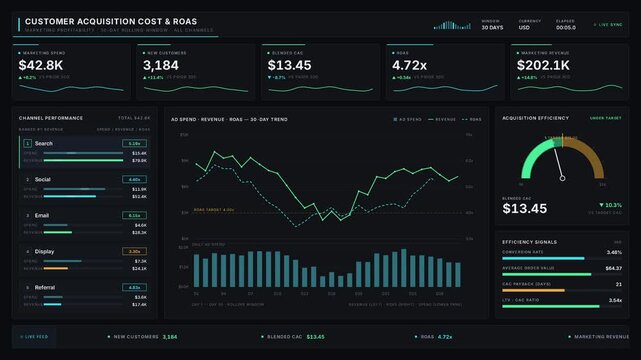Click the ROAS badge on the Display row
This screenshot has height=360, width=641.
click(x=134, y=251)
